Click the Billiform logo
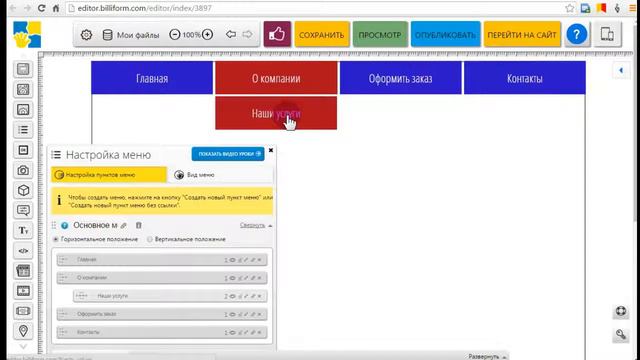640x360 pixels. click(27, 35)
